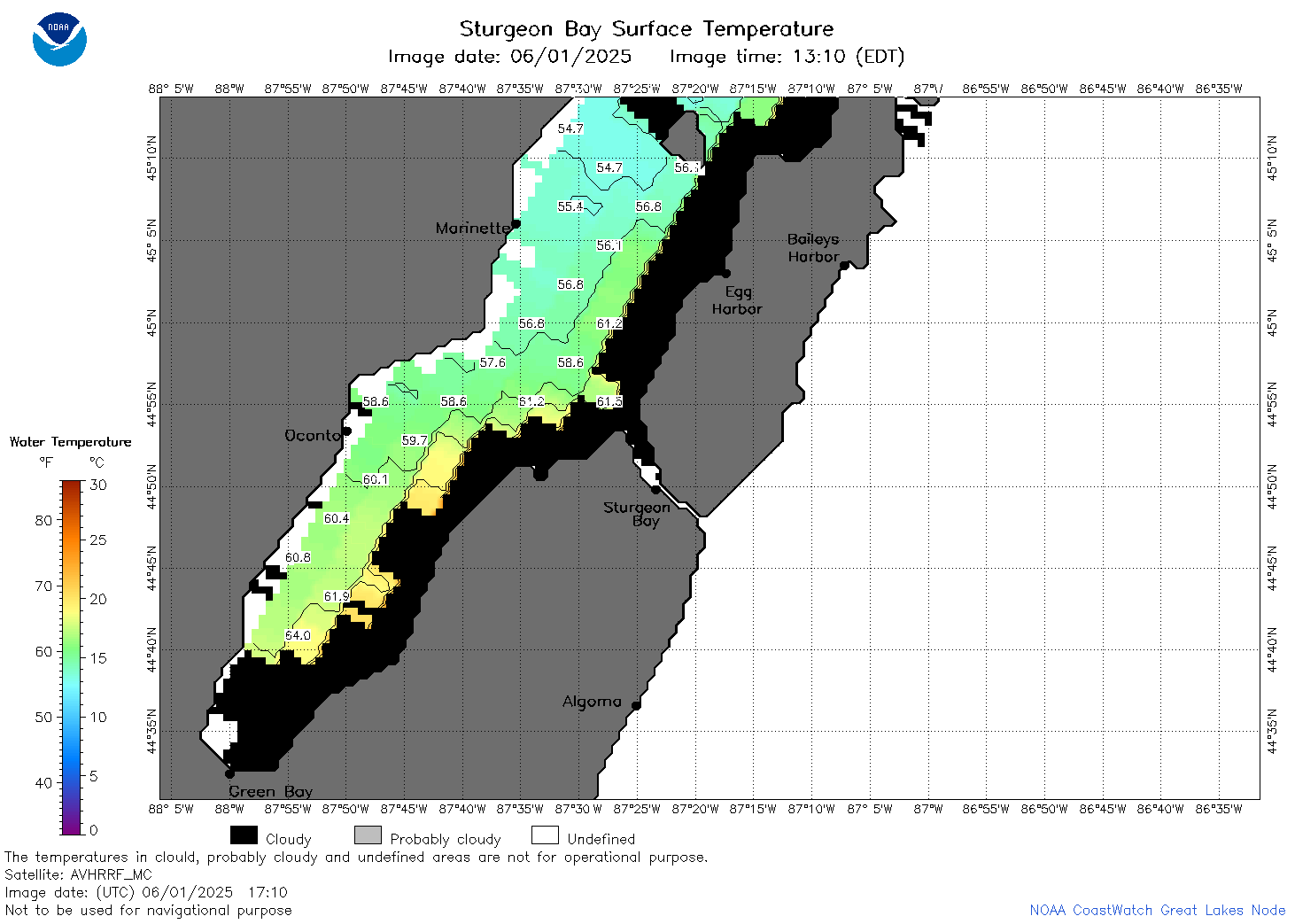
Task: Click the 61.9 temperature reading
Action: click(337, 596)
